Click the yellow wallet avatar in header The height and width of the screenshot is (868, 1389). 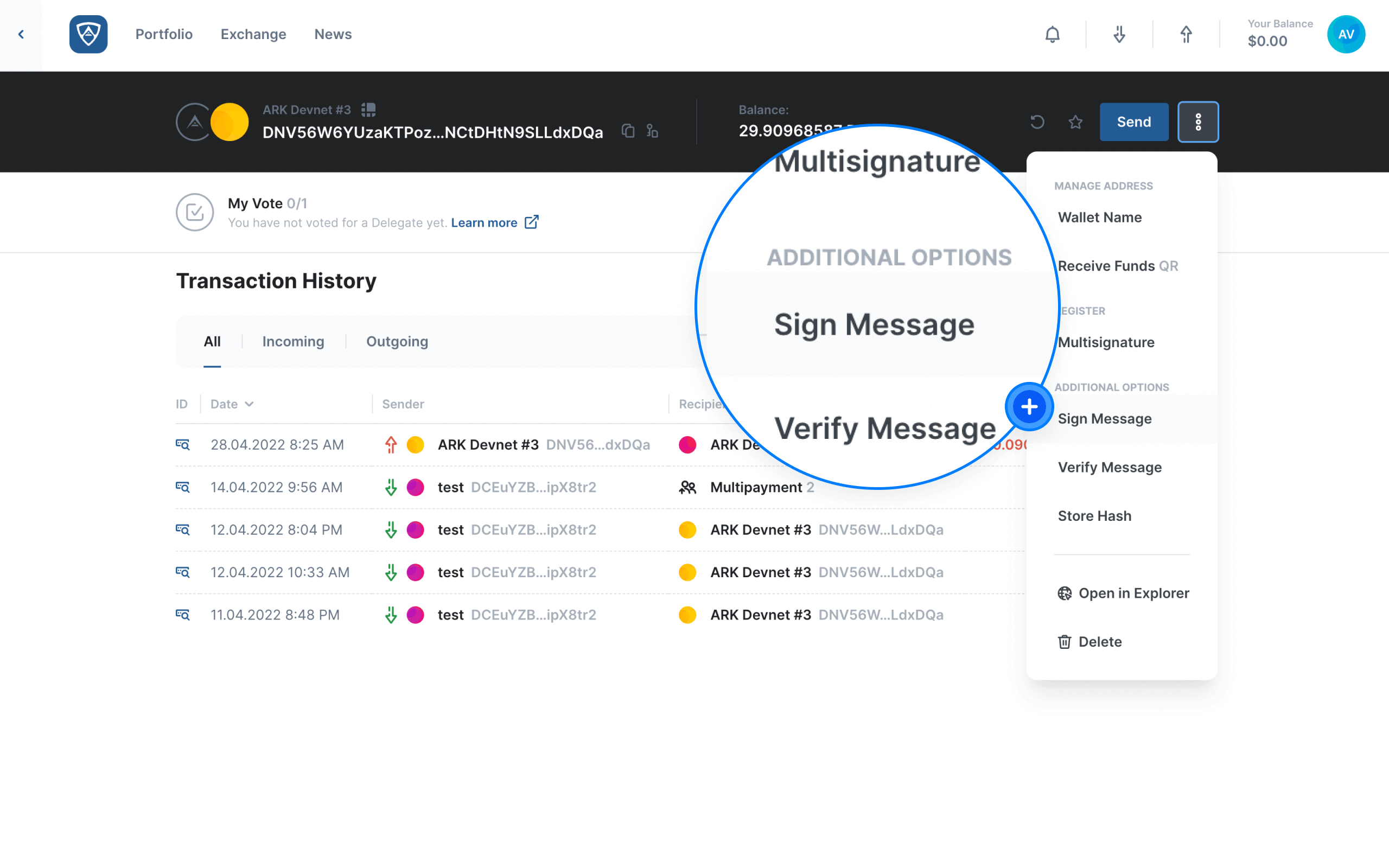pyautogui.click(x=230, y=122)
